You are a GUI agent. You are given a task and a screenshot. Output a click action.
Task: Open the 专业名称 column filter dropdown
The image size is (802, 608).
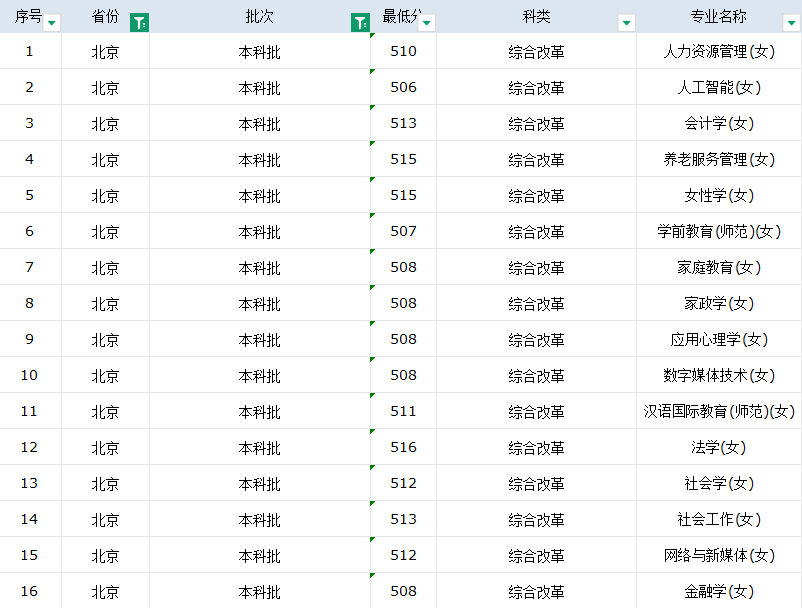[x=792, y=23]
